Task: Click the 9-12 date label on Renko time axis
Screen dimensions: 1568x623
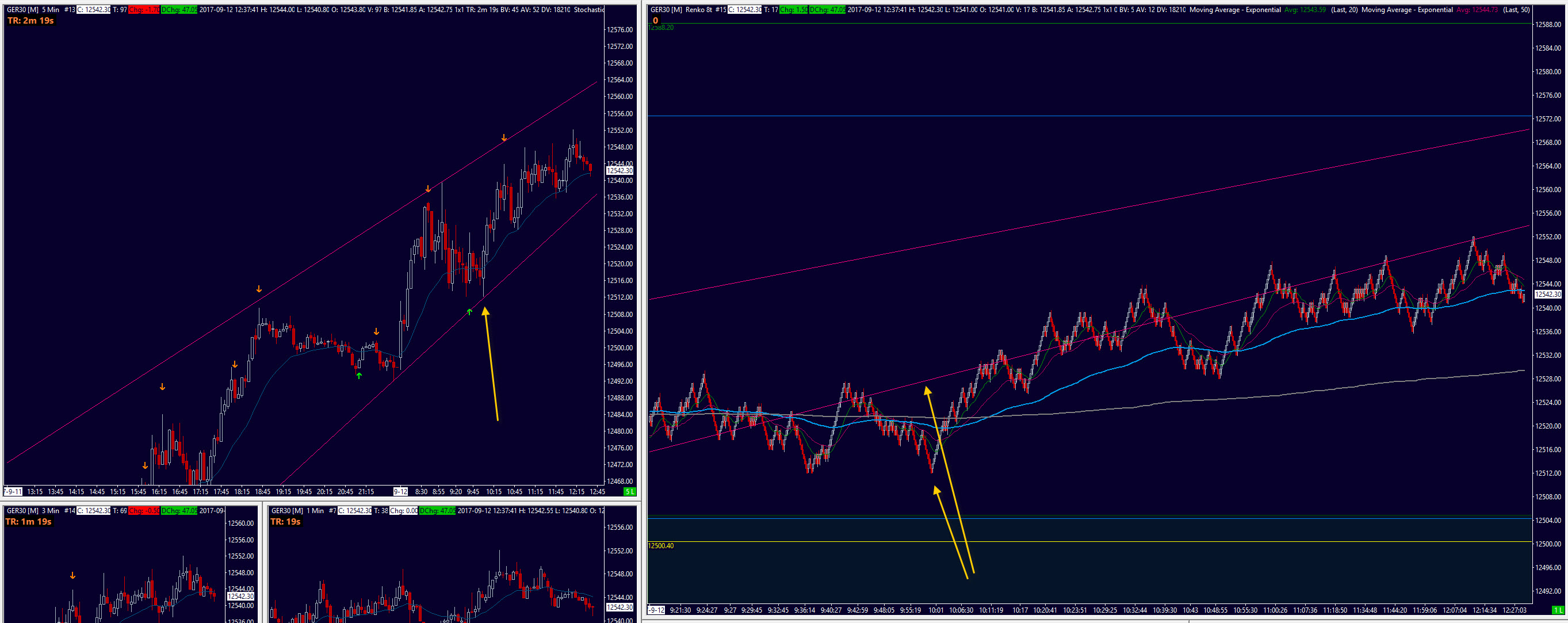Action: 656,610
